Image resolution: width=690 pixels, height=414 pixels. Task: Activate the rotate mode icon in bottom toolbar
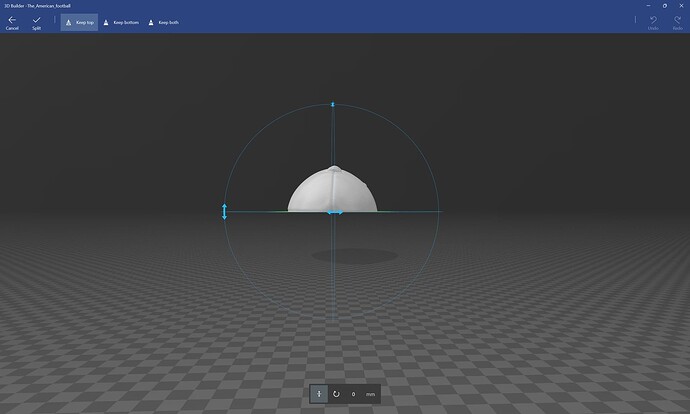click(336, 394)
